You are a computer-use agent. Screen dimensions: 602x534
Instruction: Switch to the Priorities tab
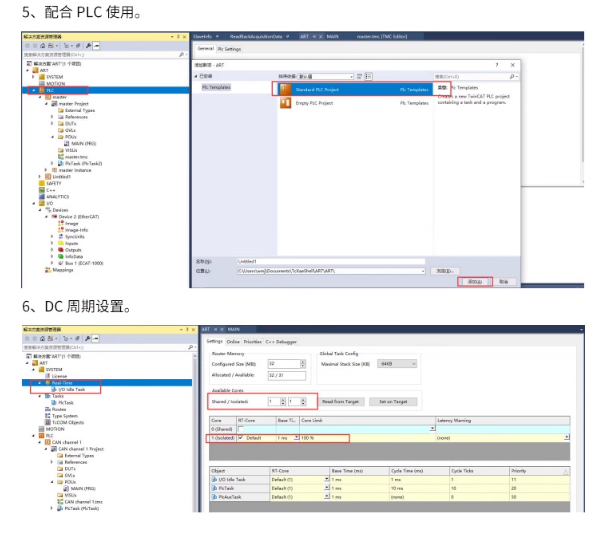click(x=253, y=341)
